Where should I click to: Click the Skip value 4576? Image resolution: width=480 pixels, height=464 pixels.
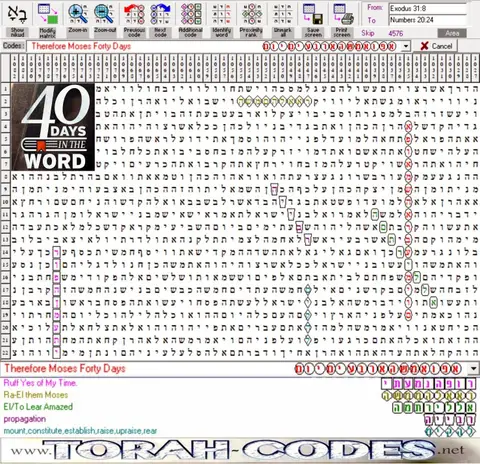396,33
